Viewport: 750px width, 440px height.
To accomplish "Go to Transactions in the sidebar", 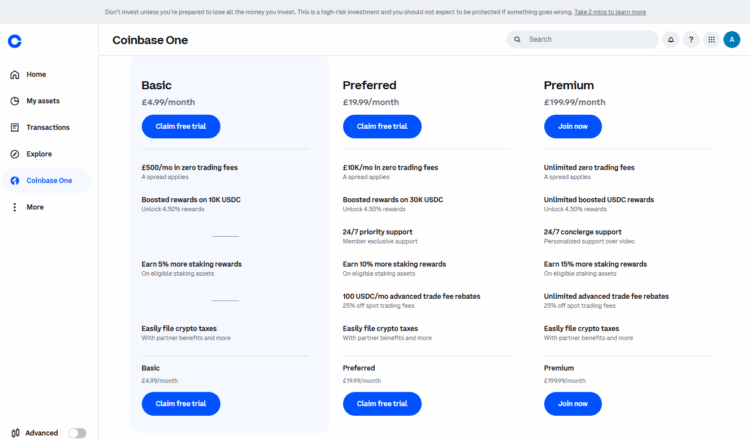I will click(x=48, y=128).
